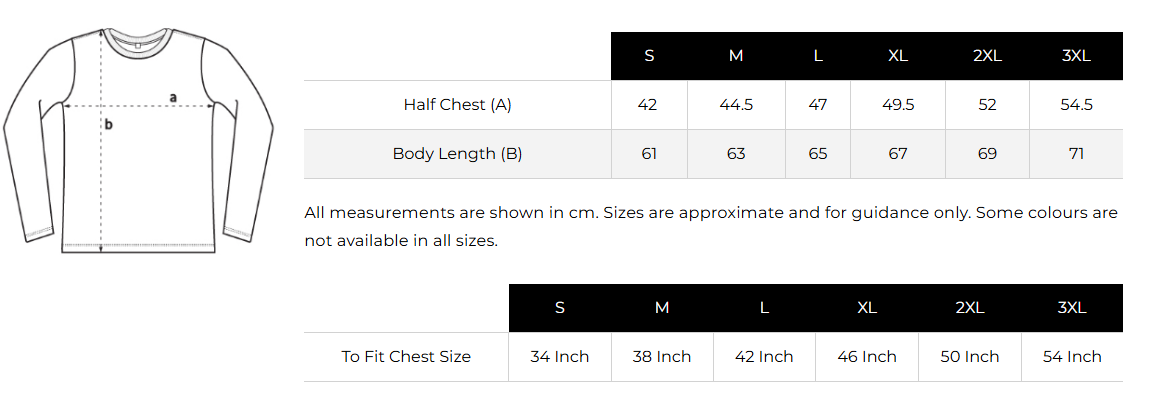This screenshot has width=1166, height=411.
Task: Click the 'a' chest width label on diagram
Action: click(x=173, y=97)
